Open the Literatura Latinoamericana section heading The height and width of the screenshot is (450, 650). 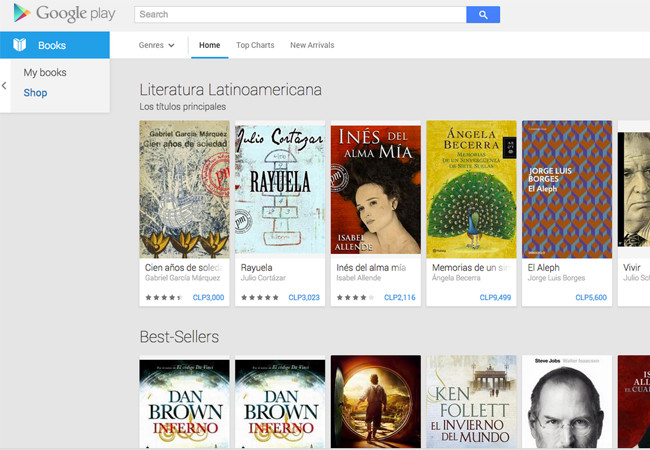point(230,90)
